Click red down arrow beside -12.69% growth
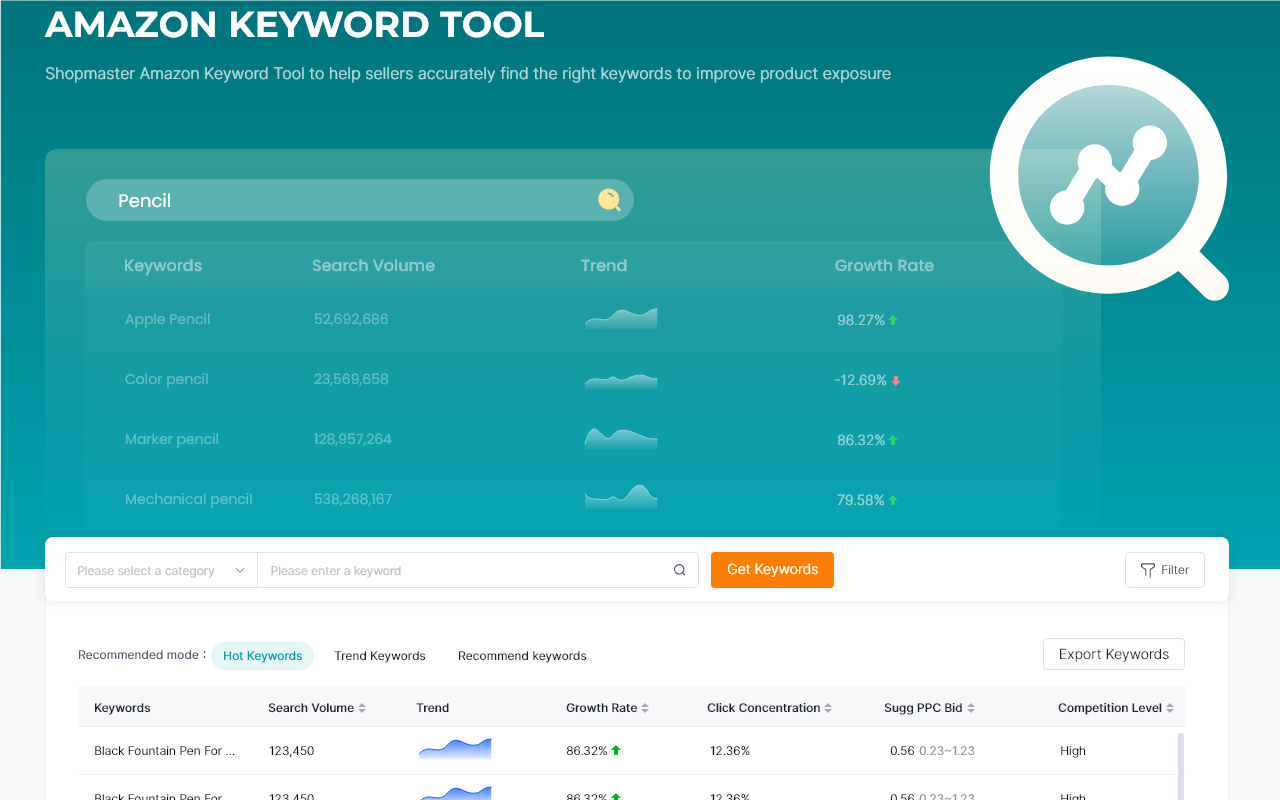Viewport: 1280px width, 800px height. point(896,381)
